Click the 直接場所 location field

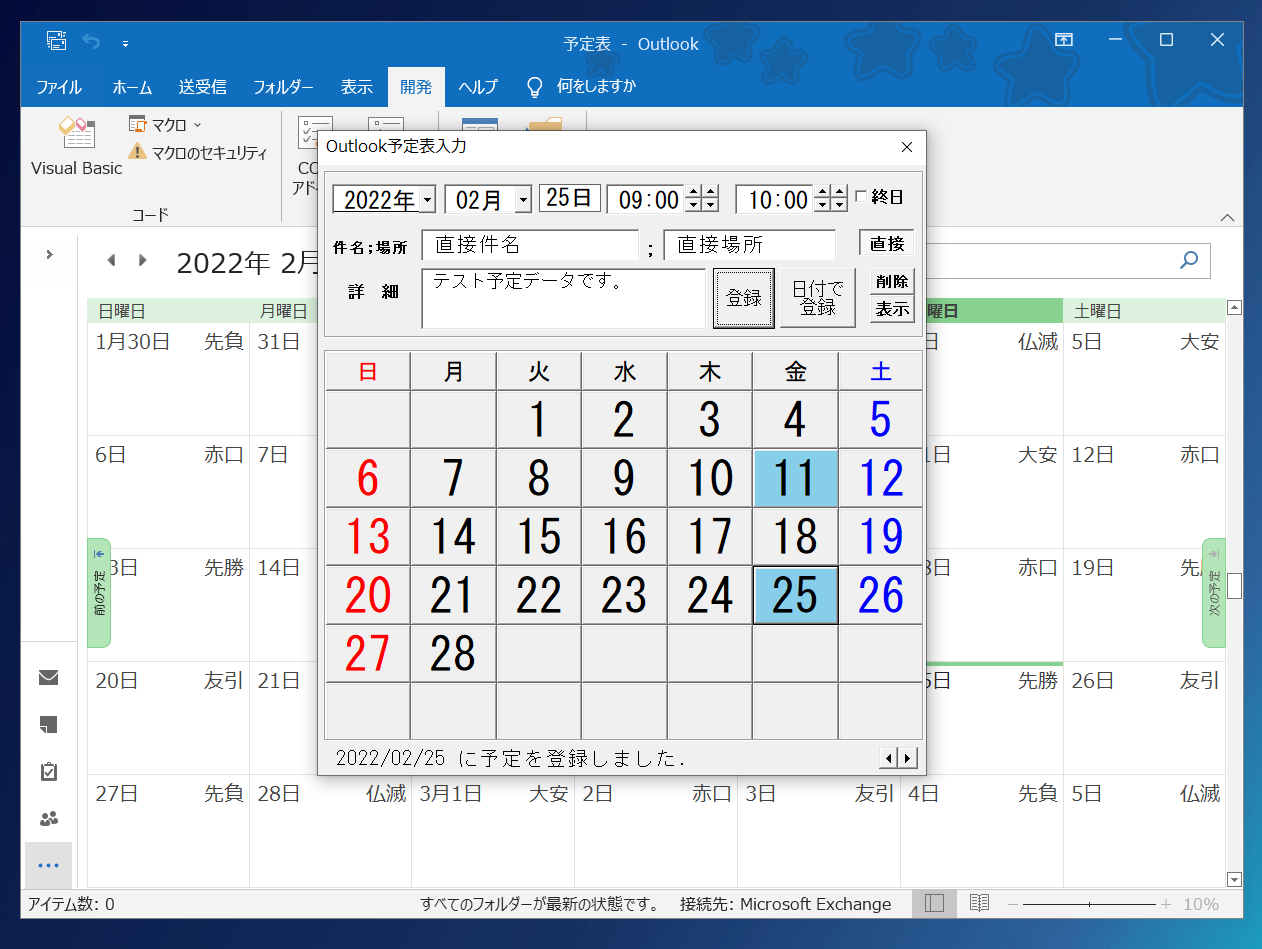point(750,245)
